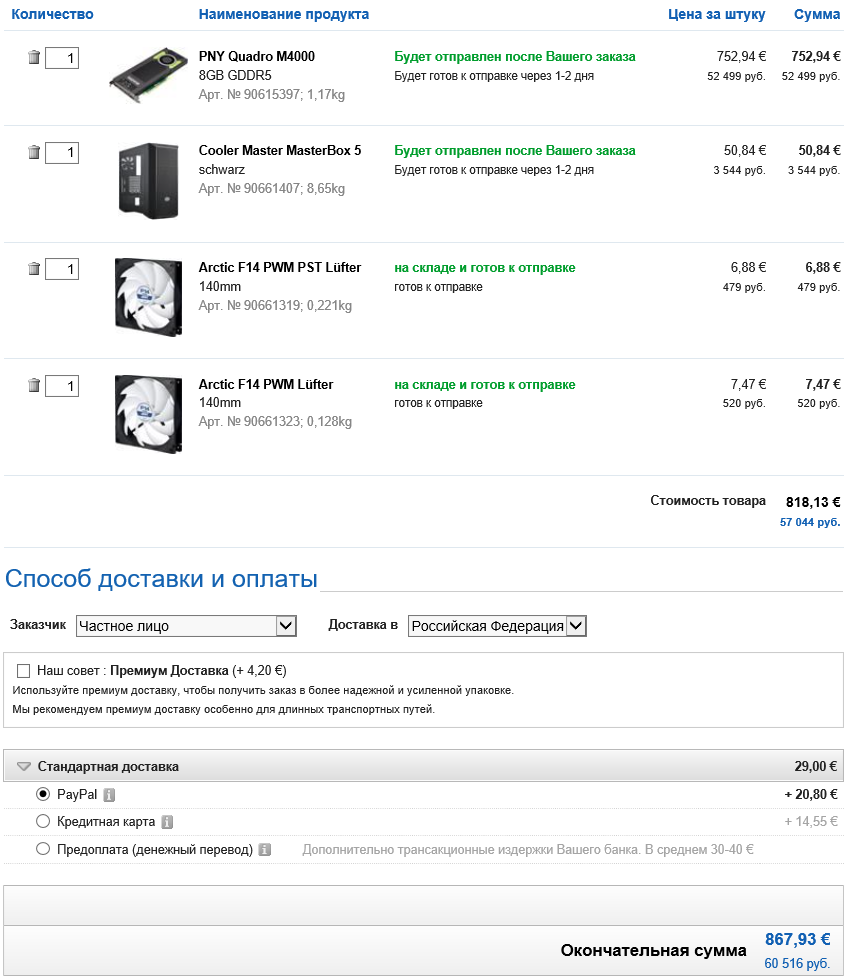Click trash icon for Arctic F14 PWM Lüfter
Viewport: 846px width, 977px height.
click(x=34, y=385)
